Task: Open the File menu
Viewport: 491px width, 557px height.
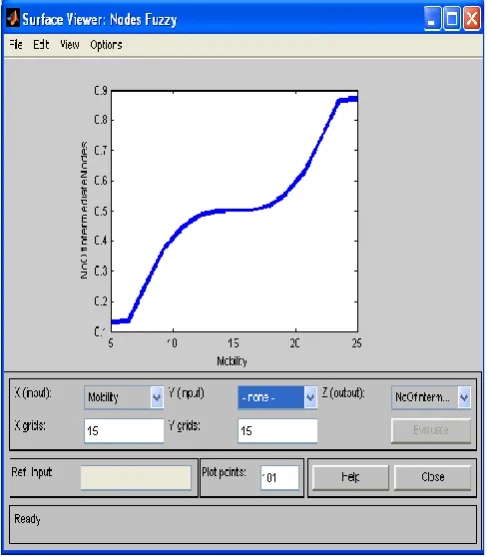Action: click(x=16, y=45)
